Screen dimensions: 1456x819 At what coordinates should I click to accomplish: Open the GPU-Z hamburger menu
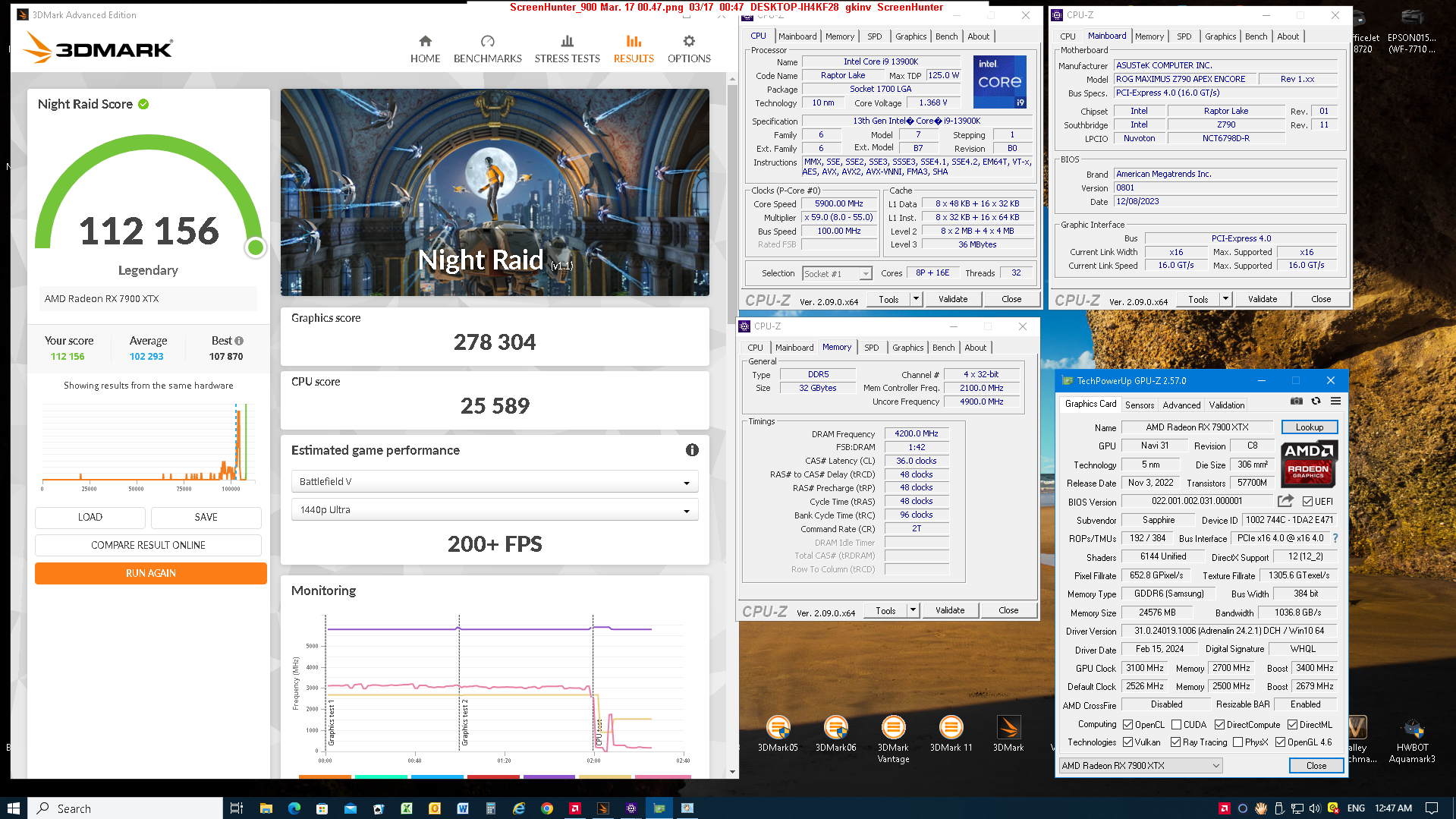1335,401
